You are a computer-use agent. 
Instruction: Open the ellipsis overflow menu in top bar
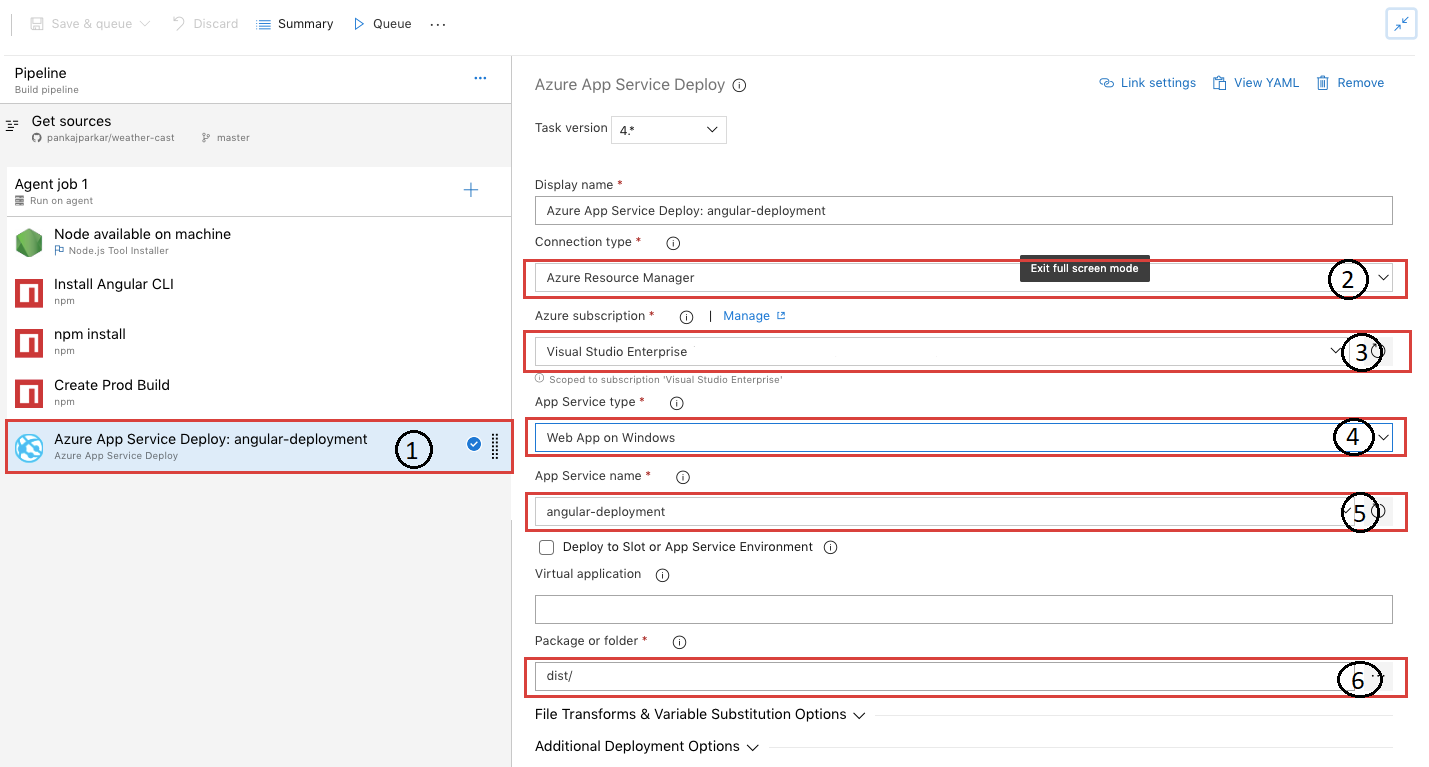coord(437,23)
